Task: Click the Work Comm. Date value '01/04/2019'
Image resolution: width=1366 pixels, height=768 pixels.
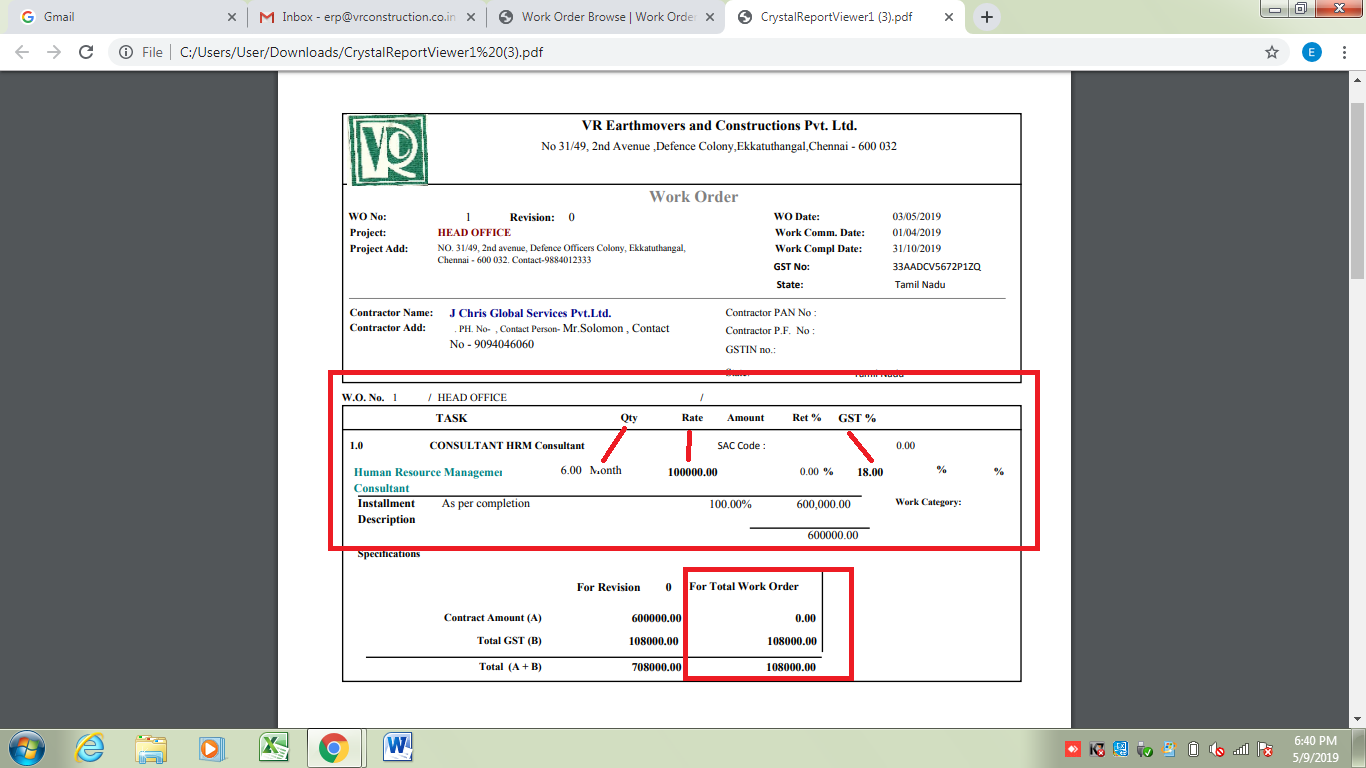Action: click(917, 233)
